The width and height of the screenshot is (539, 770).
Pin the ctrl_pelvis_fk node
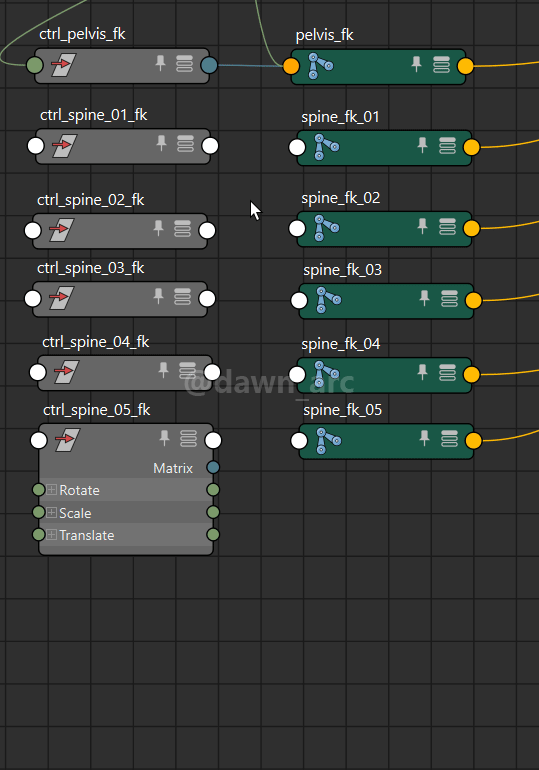[x=160, y=63]
